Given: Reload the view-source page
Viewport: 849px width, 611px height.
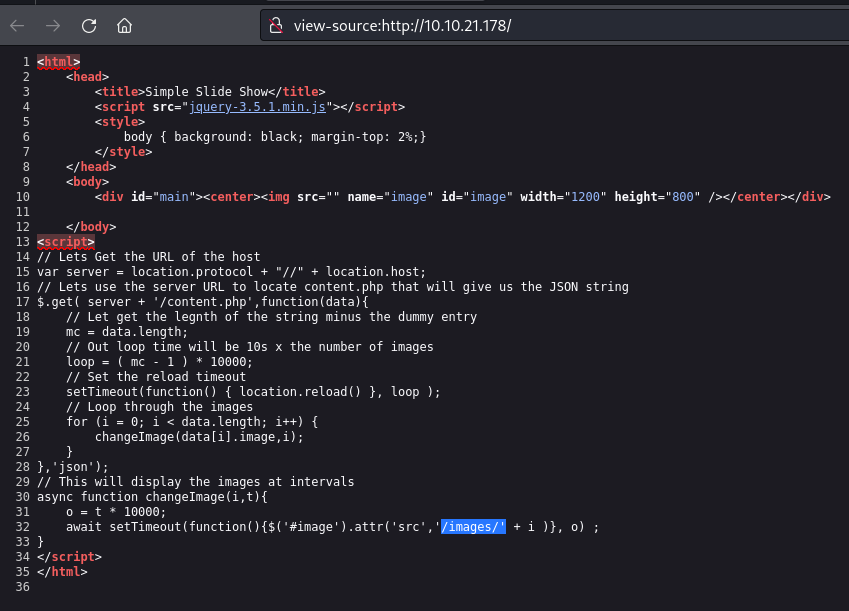Looking at the screenshot, I should click(89, 25).
